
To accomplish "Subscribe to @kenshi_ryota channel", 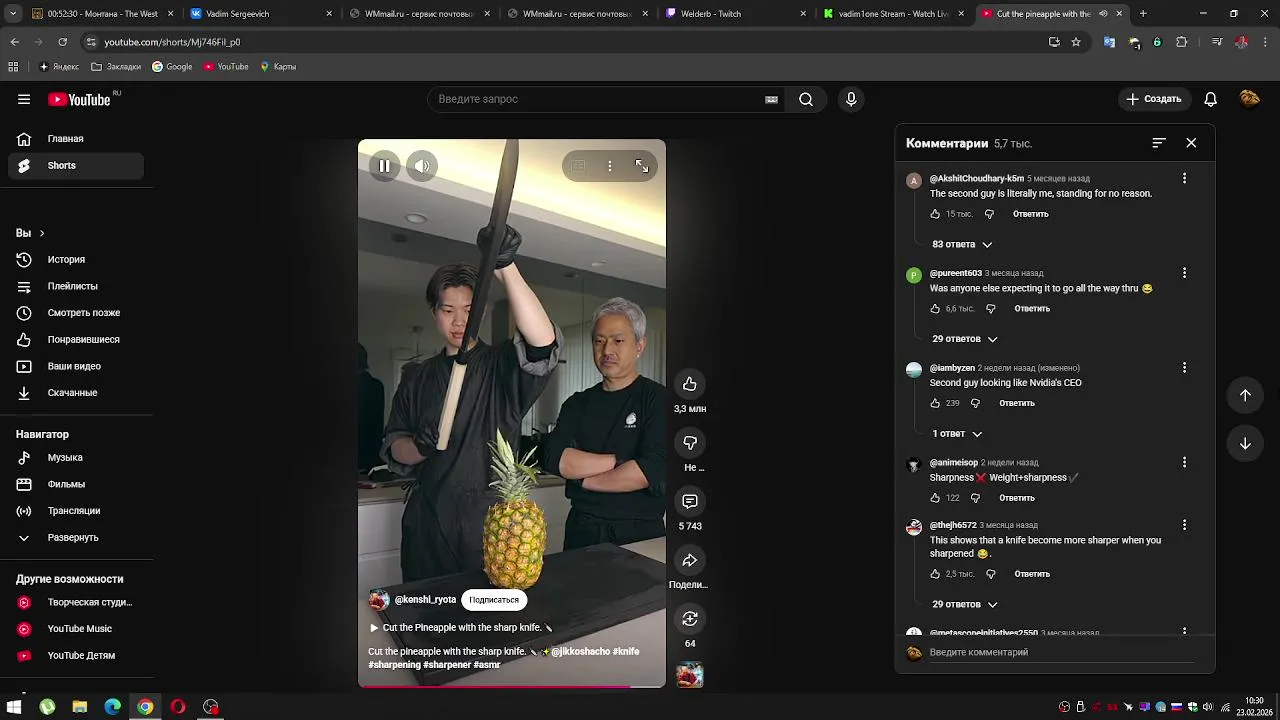I will [494, 600].
